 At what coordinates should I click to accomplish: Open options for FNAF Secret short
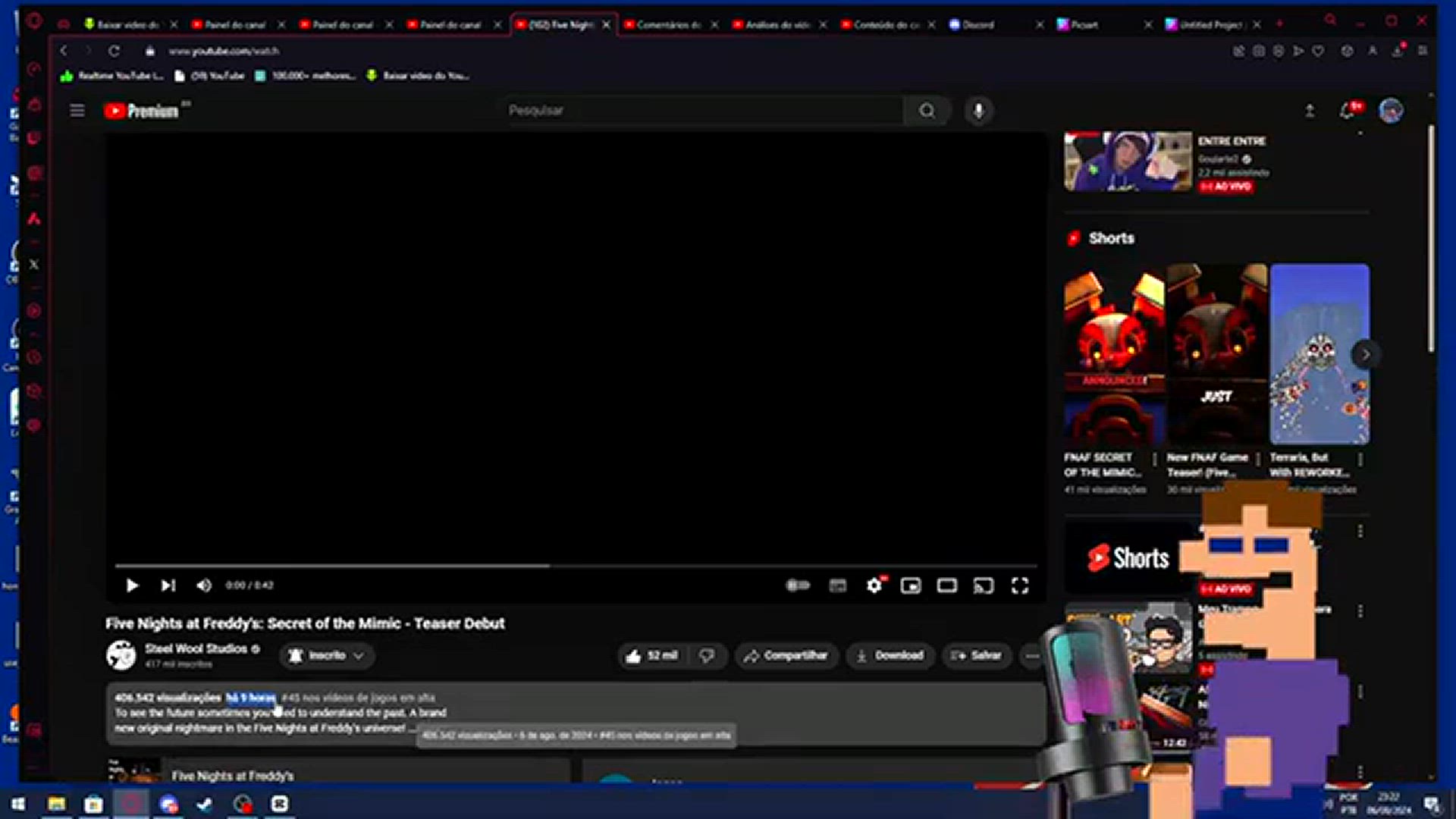click(1154, 460)
